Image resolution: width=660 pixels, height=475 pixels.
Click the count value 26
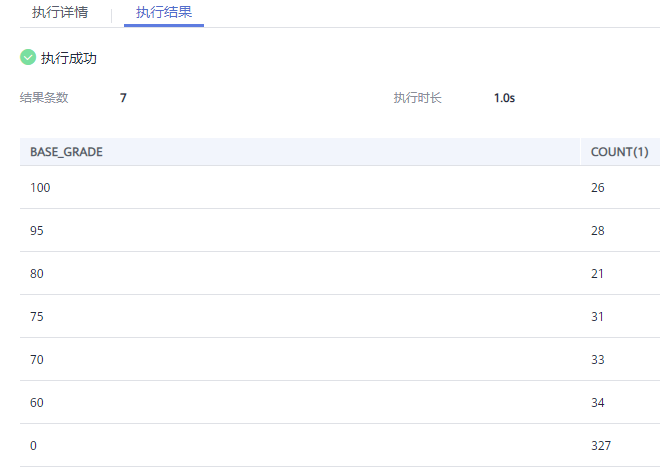598,187
